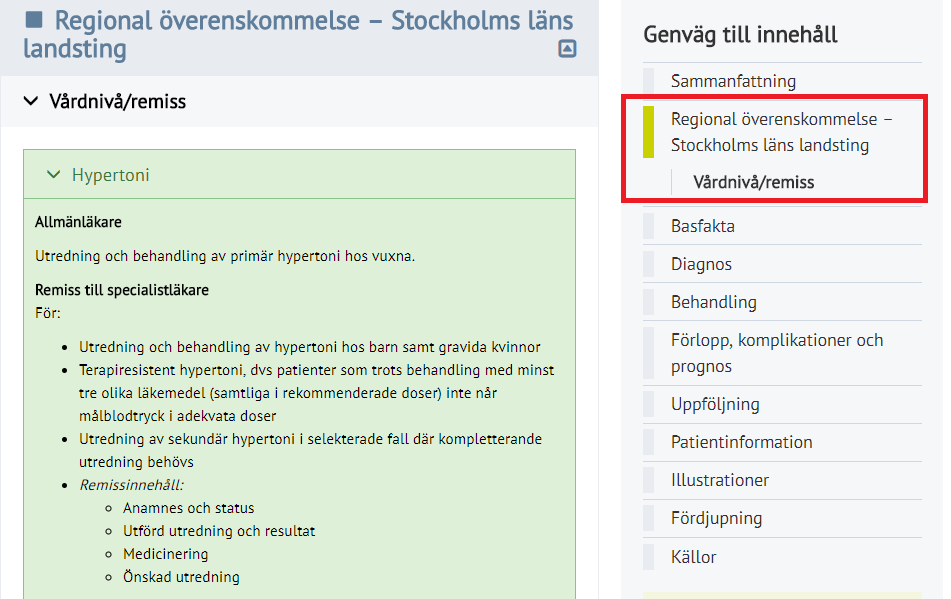Click the Hypertoni panel heading
Screen dimensions: 951x599
(x=110, y=175)
